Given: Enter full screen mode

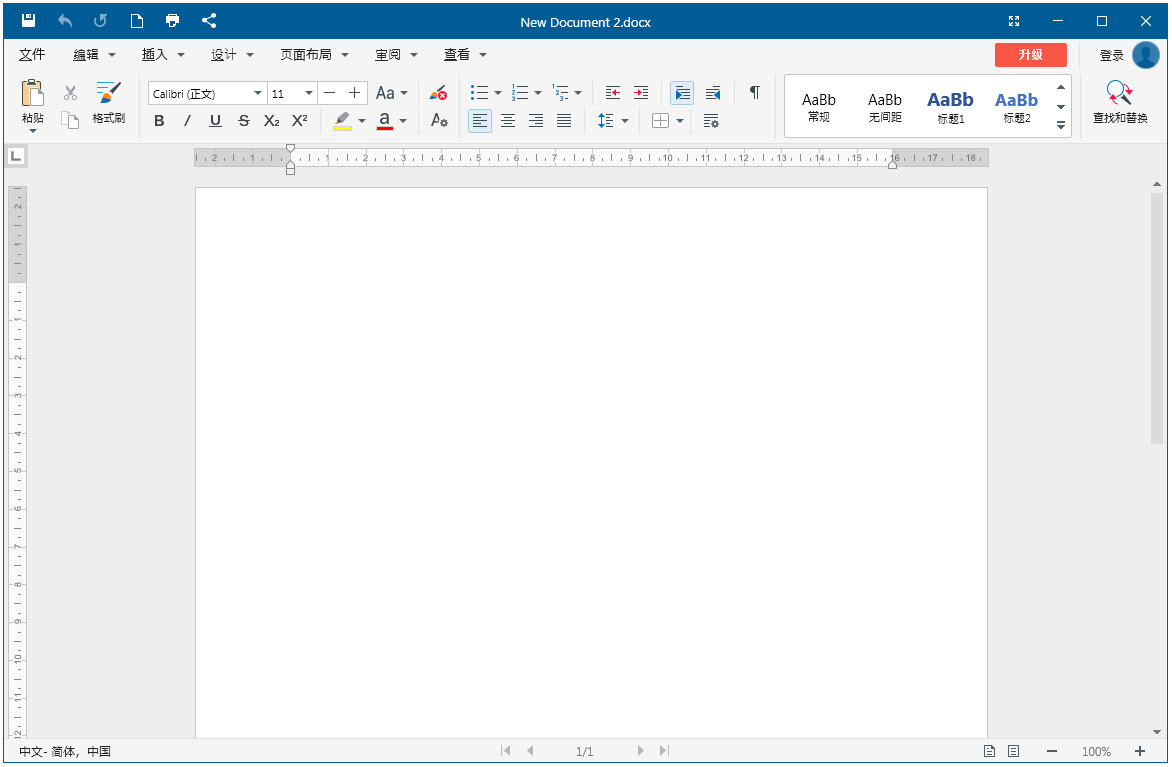Looking at the screenshot, I should click(x=1014, y=21).
